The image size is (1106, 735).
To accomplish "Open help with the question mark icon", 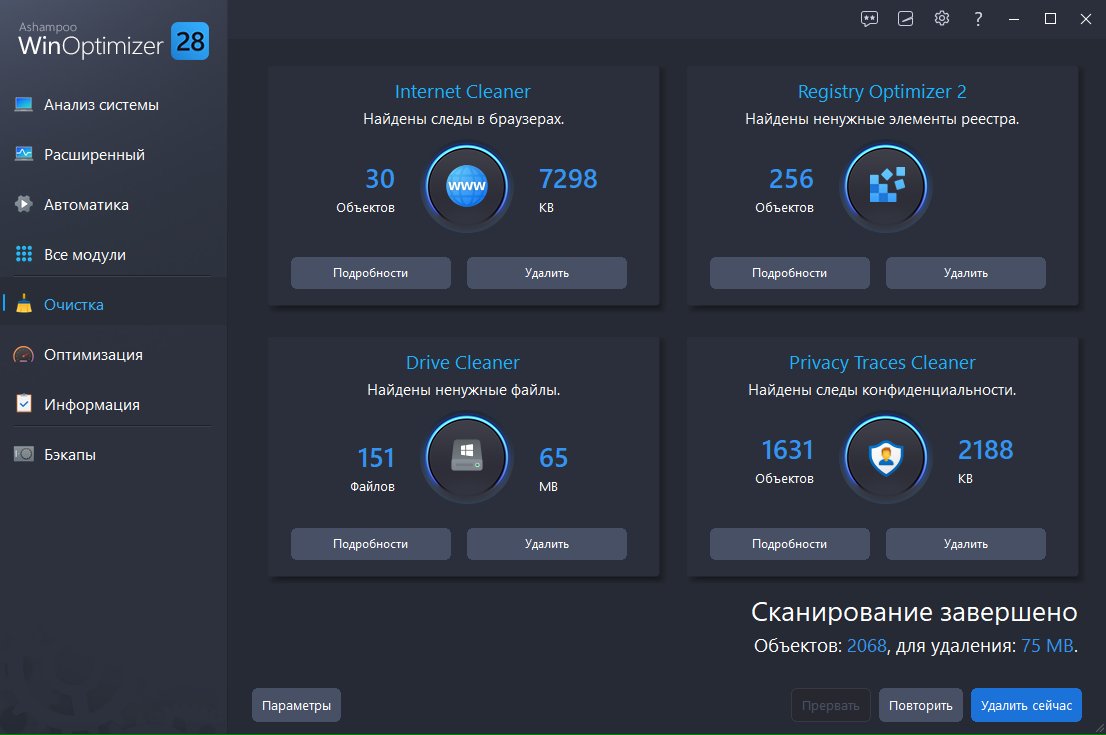I will pos(978,19).
